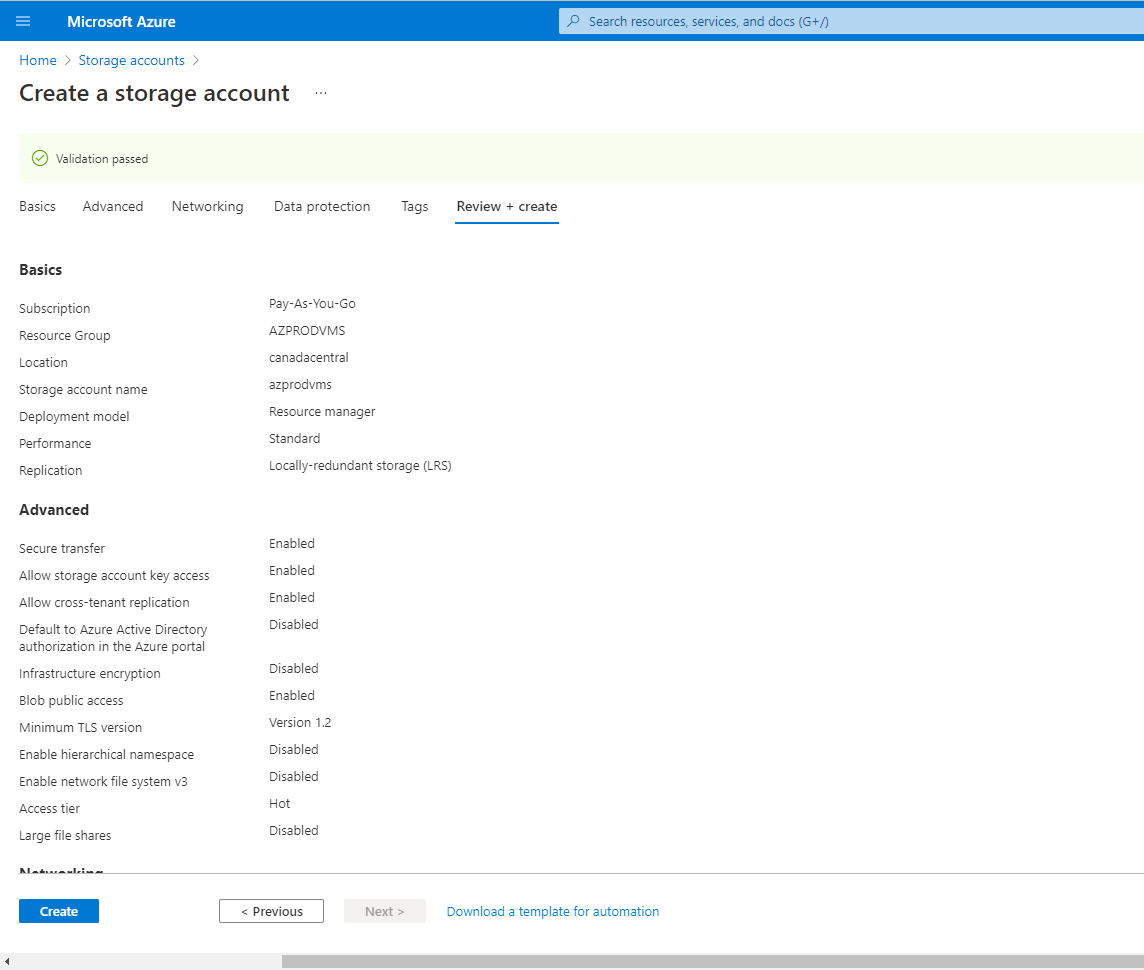Viewport: 1144px width, 970px height.
Task: Click the Performance label
Action: click(x=55, y=443)
